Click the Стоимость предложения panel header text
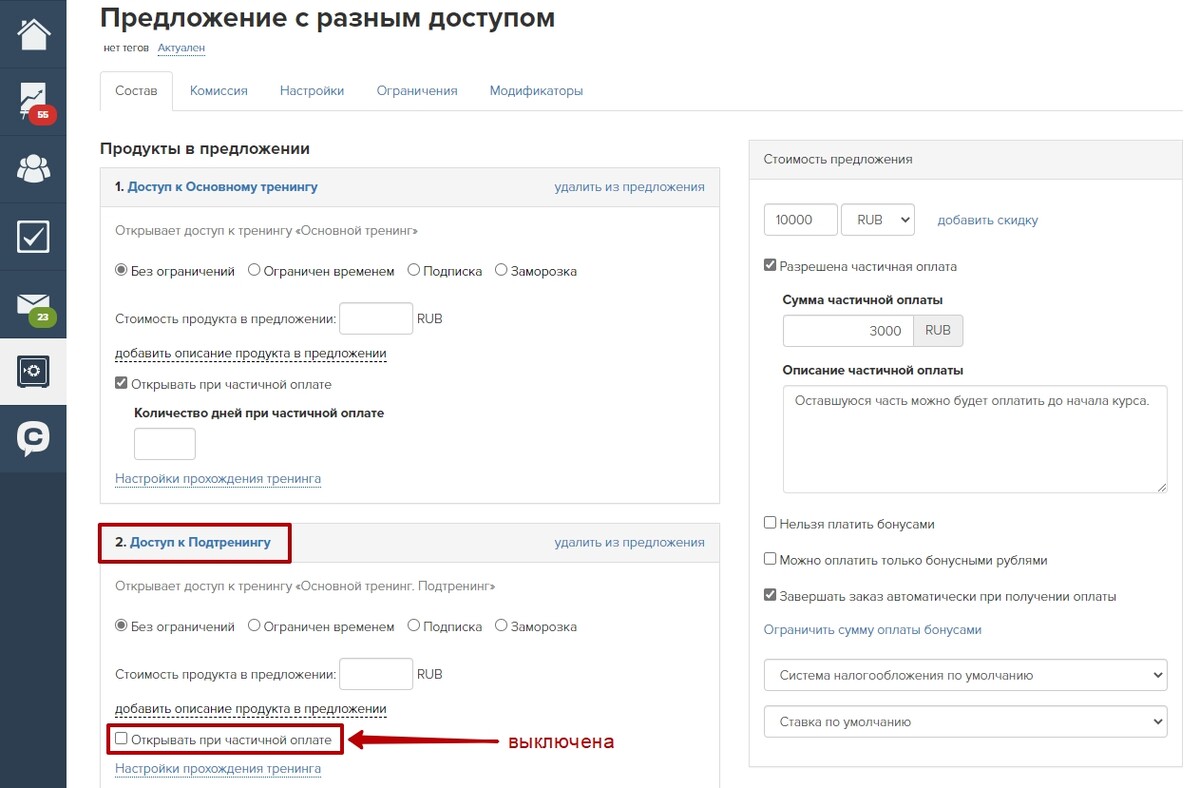 click(838, 159)
